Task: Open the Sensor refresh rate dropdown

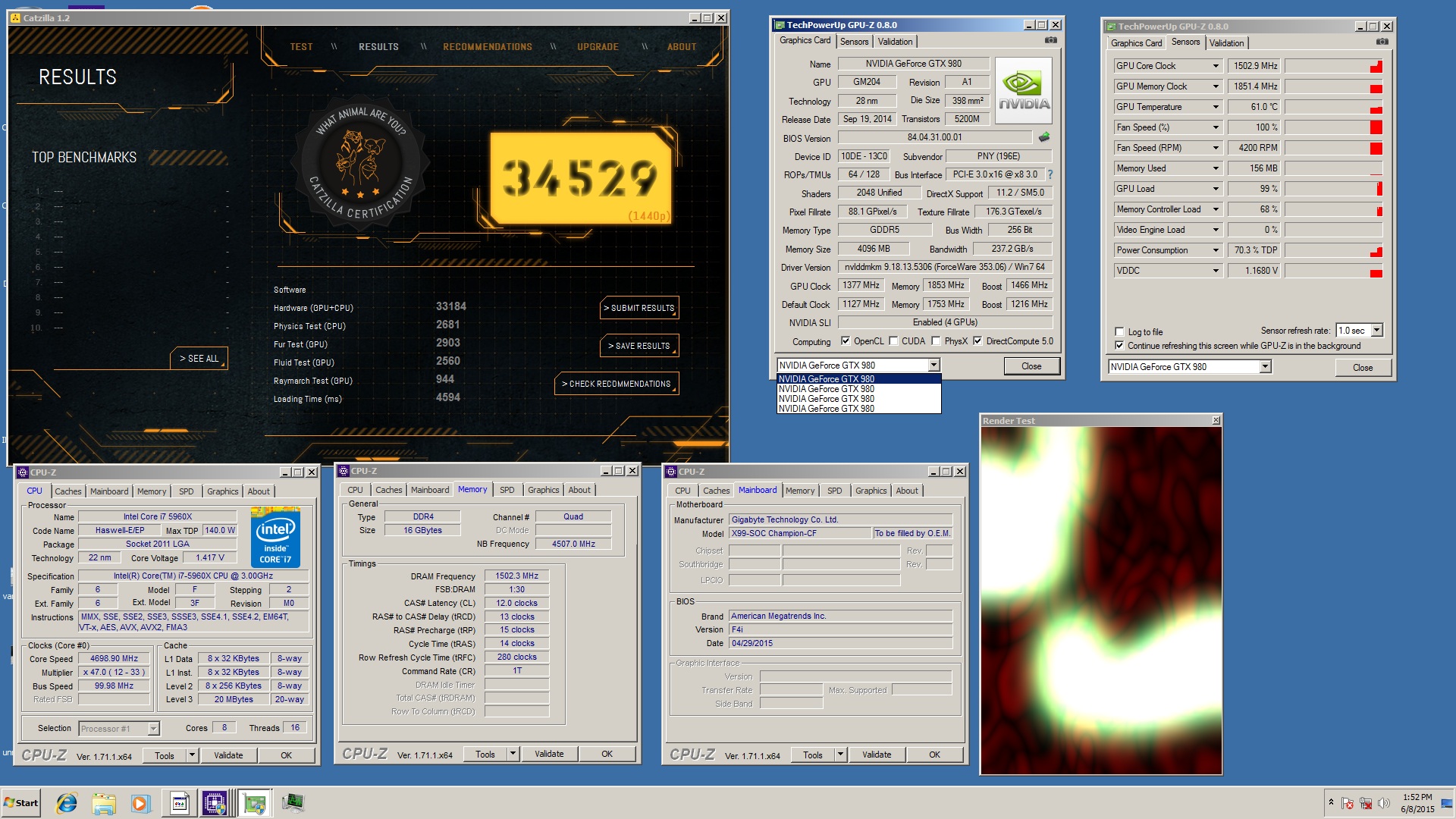Action: [1377, 331]
